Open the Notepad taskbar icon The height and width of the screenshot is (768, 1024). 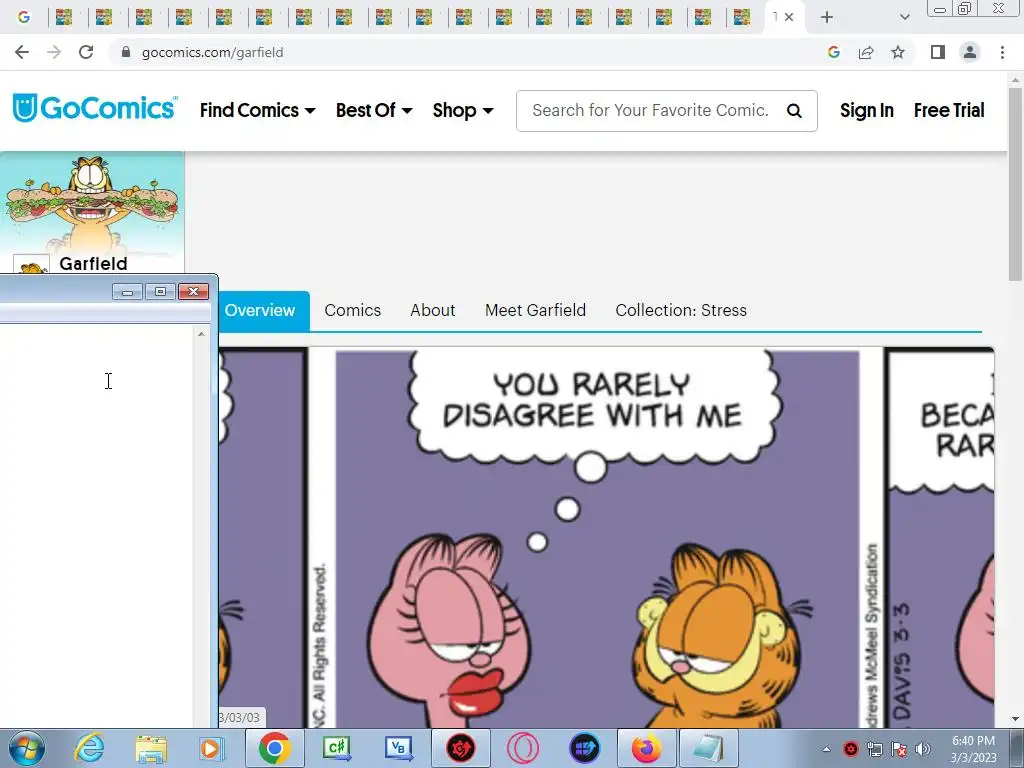709,748
